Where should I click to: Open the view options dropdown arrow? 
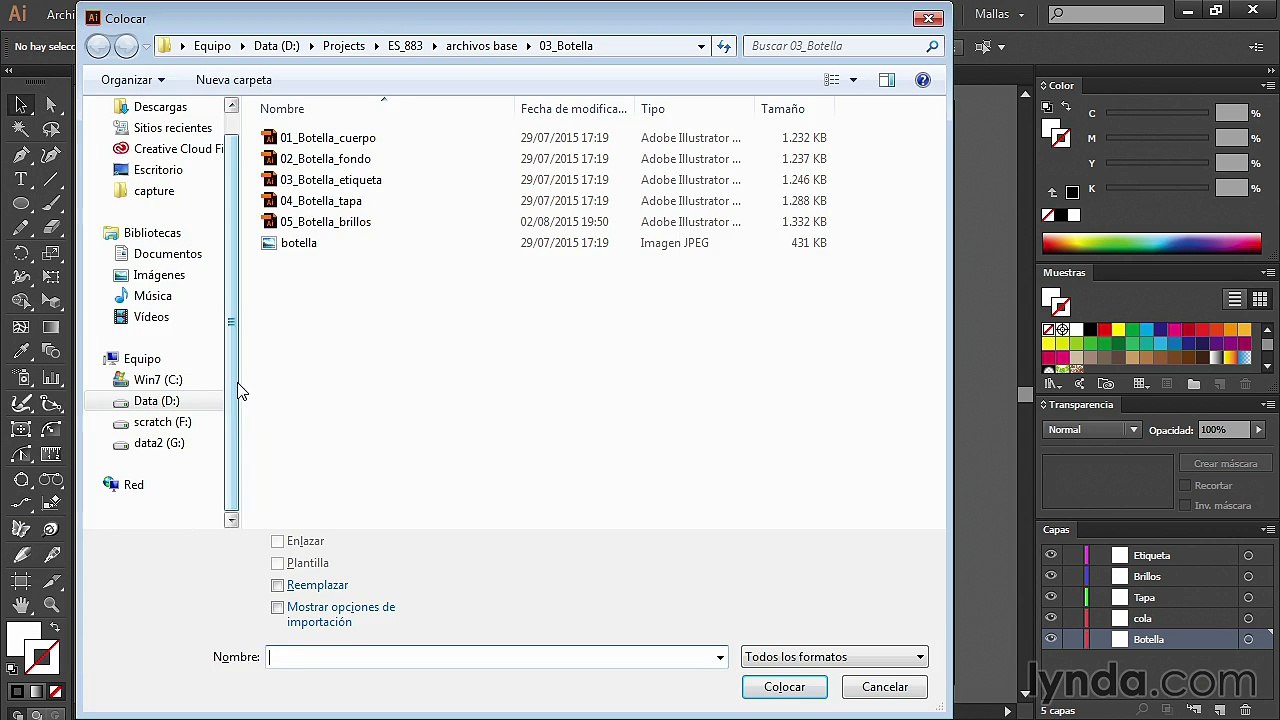click(x=853, y=80)
